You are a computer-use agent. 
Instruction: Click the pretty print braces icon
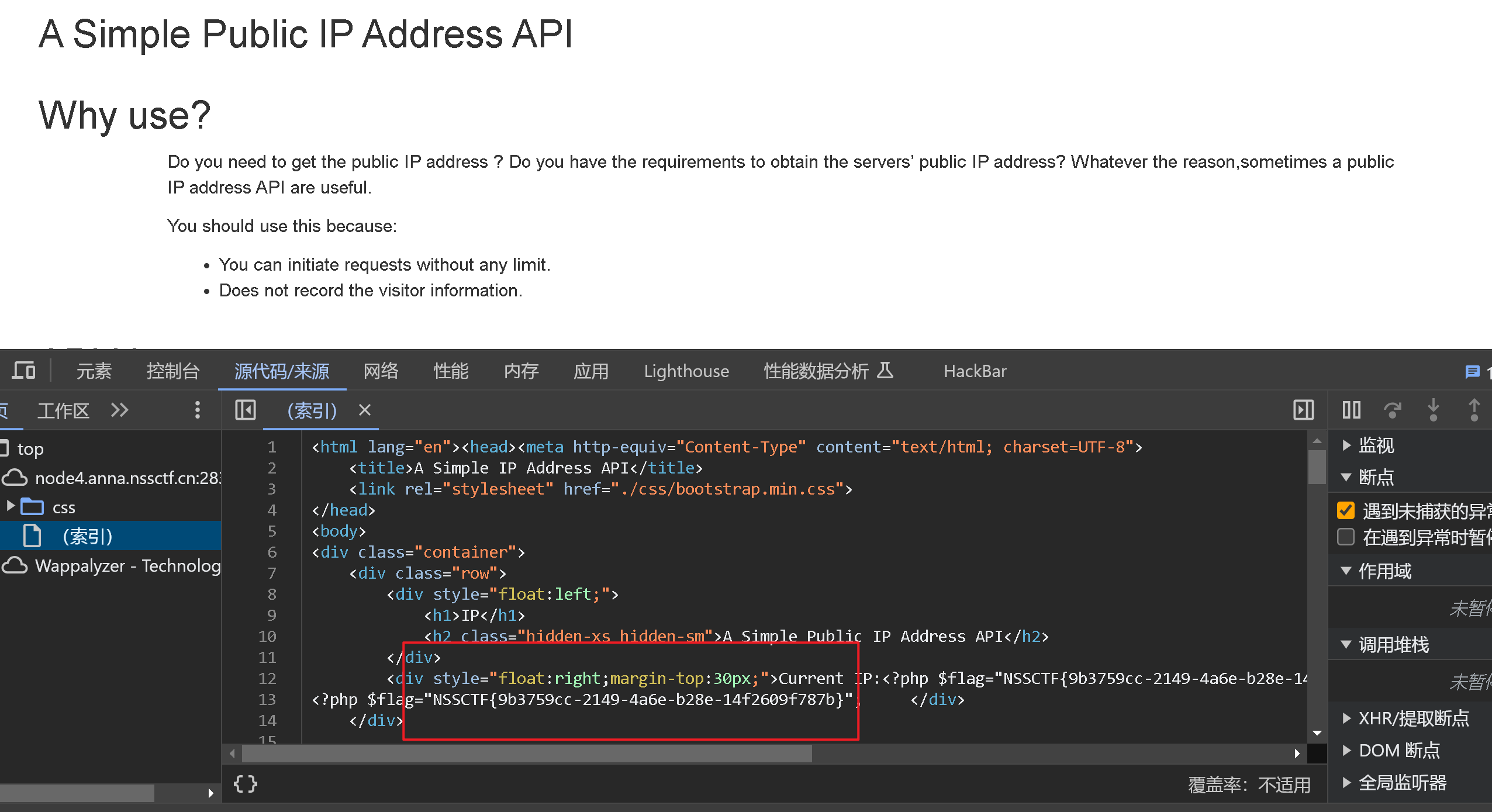pyautogui.click(x=245, y=783)
